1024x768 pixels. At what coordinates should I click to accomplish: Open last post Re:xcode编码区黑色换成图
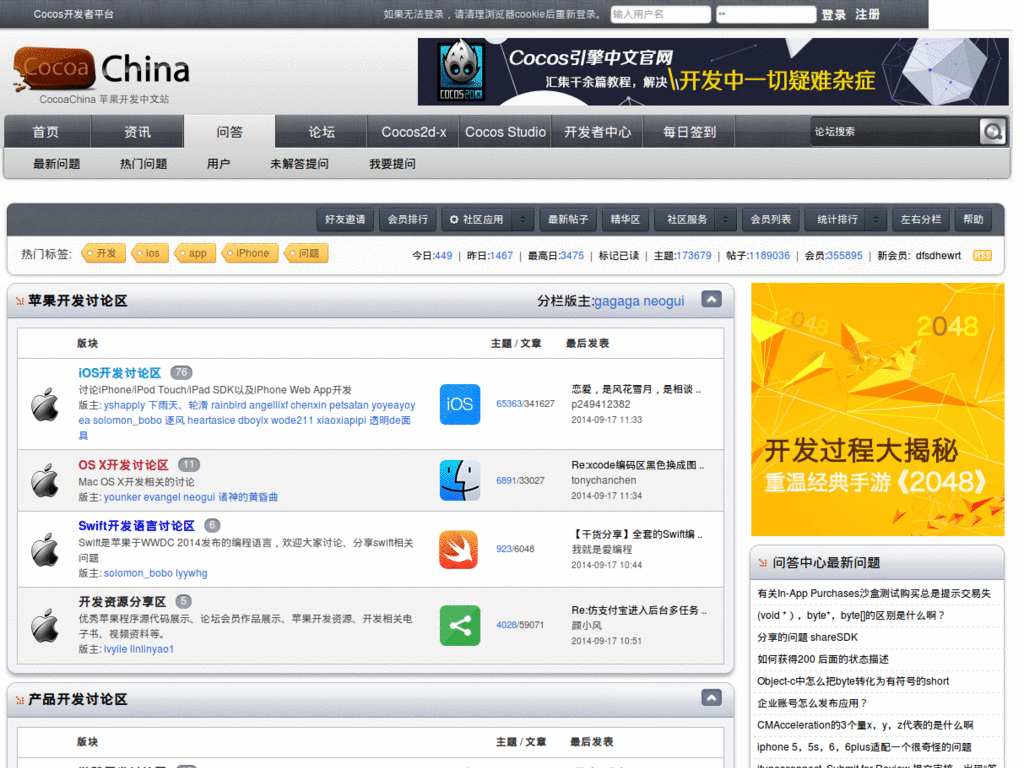(638, 466)
